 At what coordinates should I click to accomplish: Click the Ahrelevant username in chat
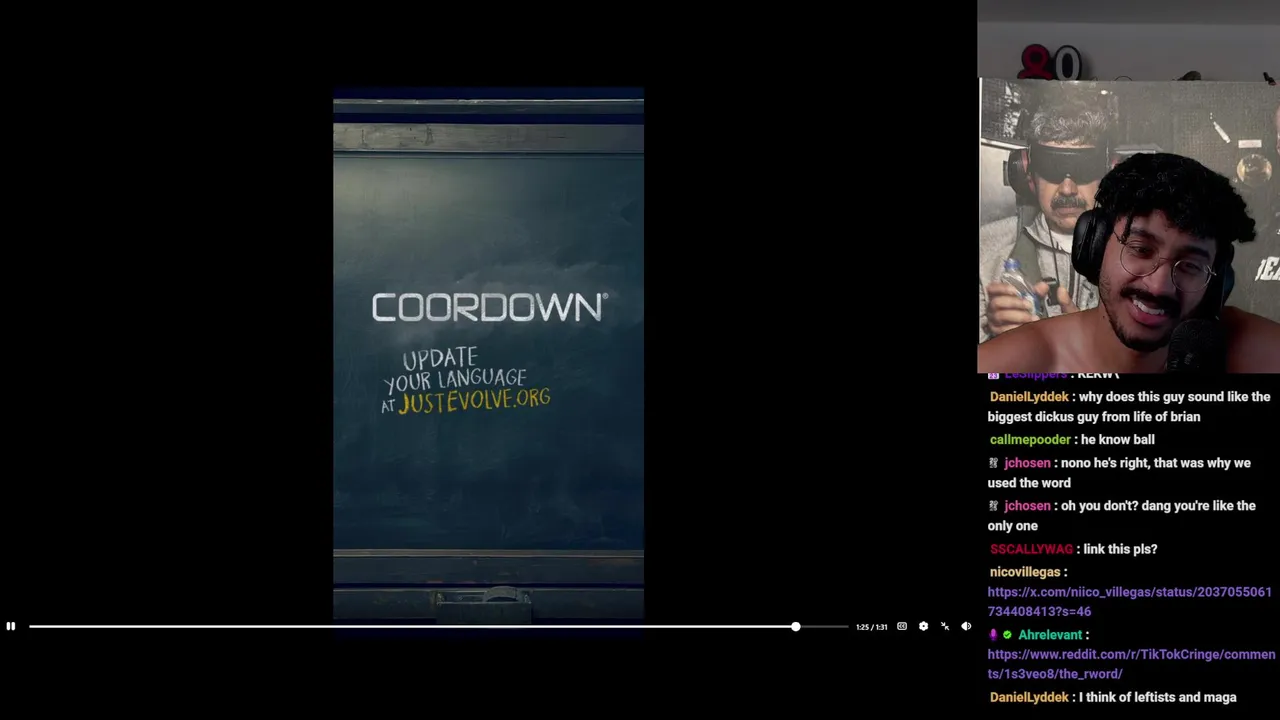[x=1050, y=635]
